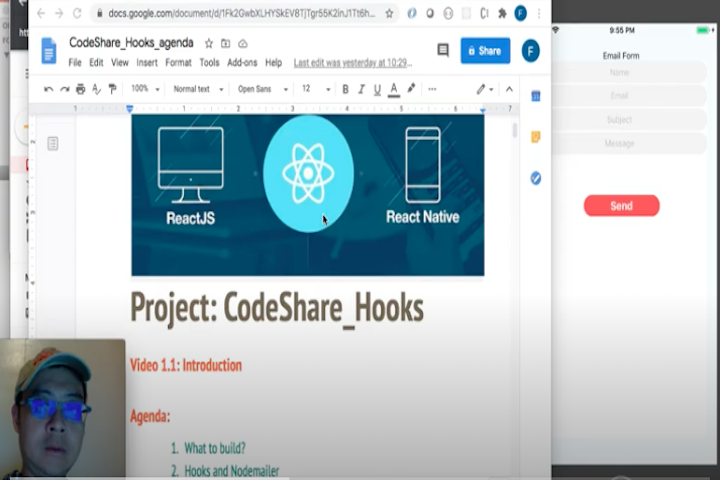Open the Google Tasks side panel icon

[x=535, y=178]
